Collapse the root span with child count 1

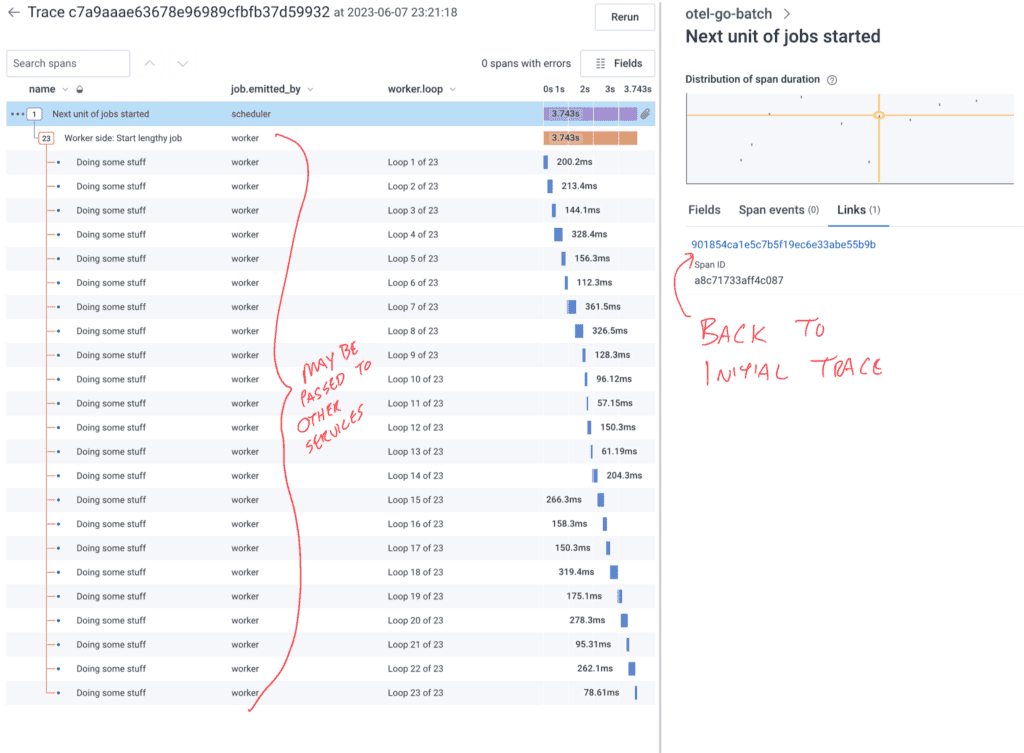[35, 114]
